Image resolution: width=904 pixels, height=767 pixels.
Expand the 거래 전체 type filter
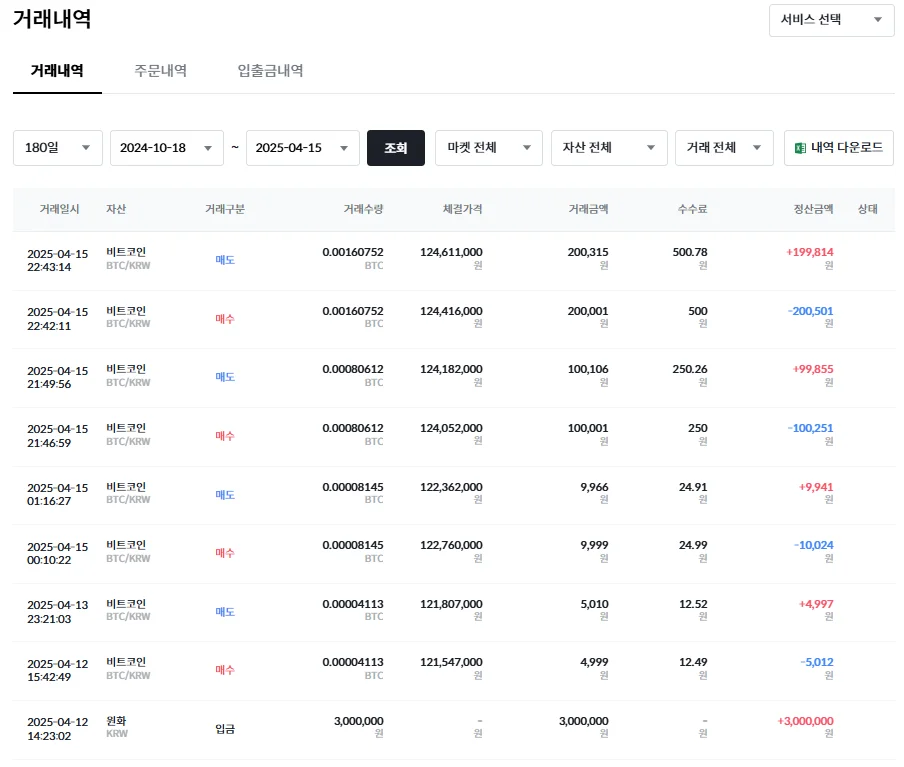point(724,148)
